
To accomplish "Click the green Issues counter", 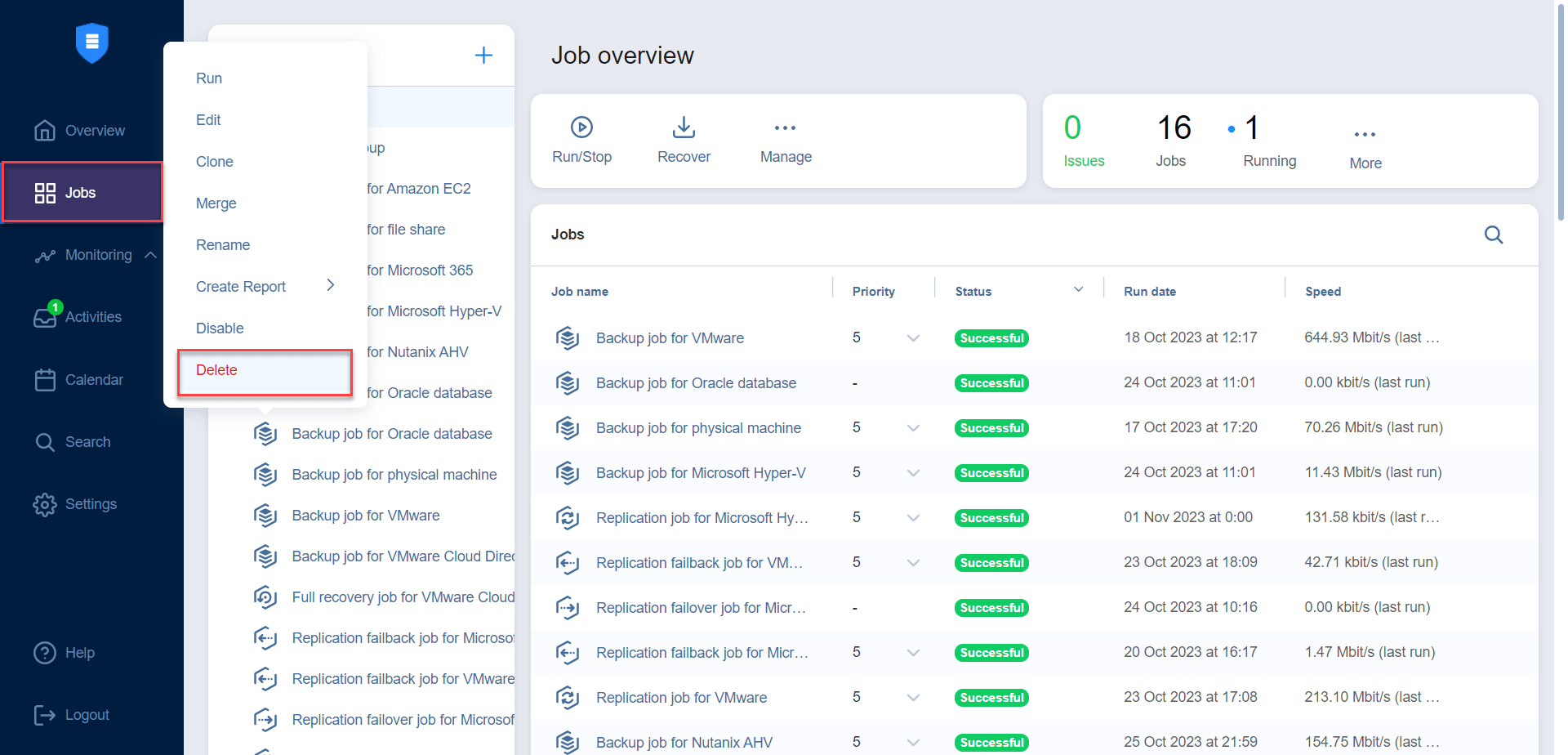I will pos(1073,127).
